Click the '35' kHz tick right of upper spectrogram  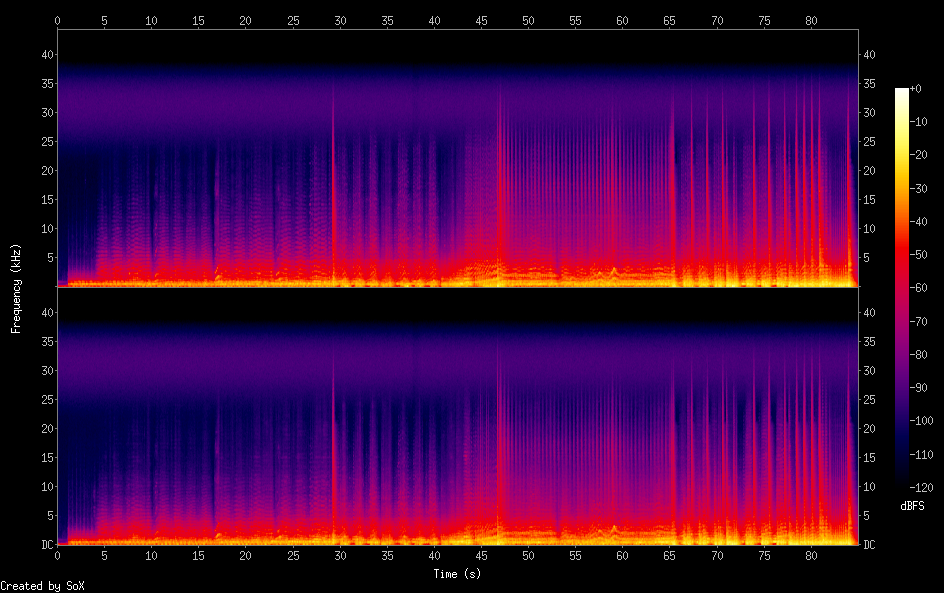pos(869,84)
